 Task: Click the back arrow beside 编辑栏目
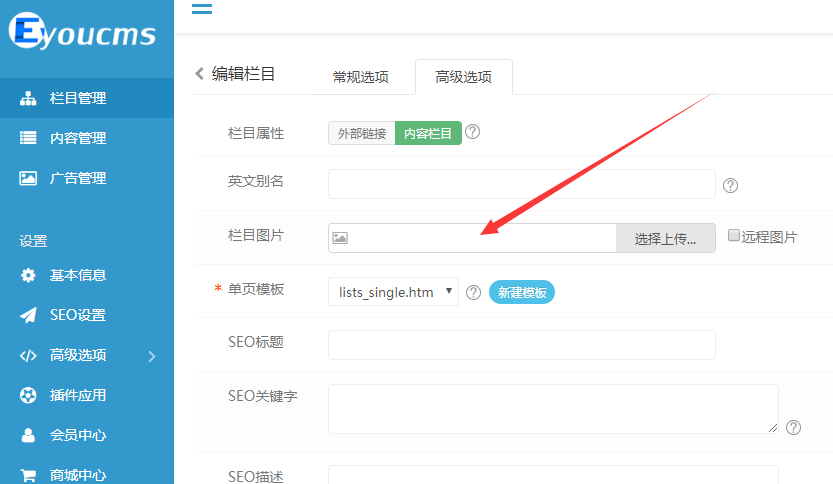199,74
